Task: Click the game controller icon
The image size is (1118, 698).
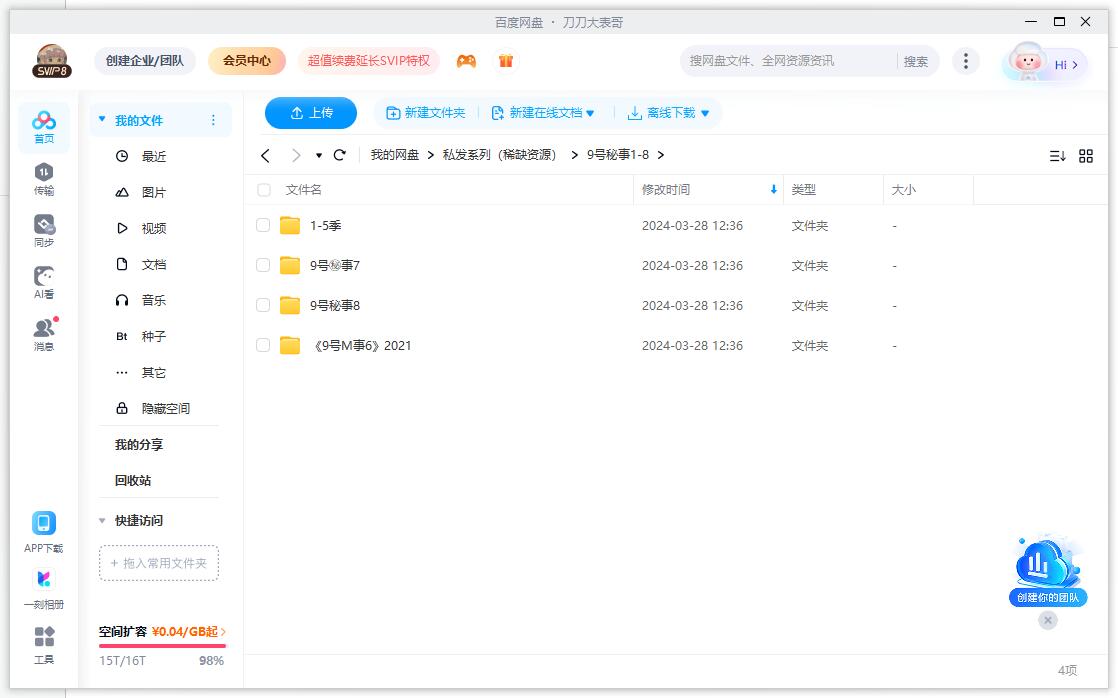Action: point(466,61)
